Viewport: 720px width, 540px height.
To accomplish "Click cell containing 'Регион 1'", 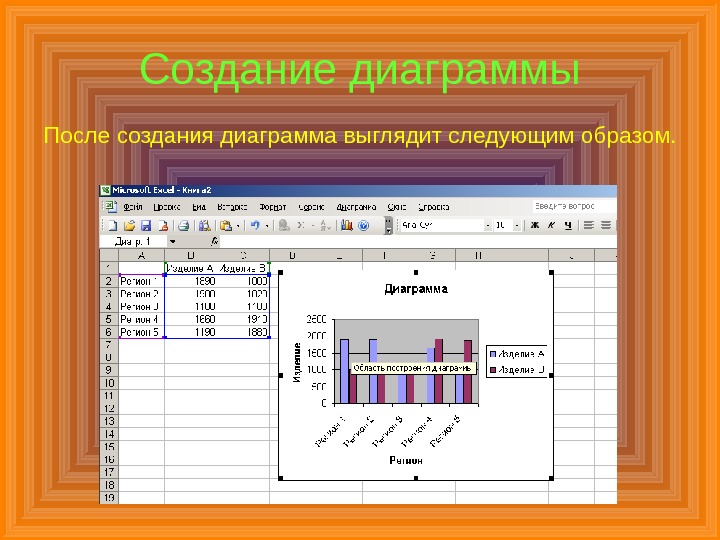I will click(141, 281).
